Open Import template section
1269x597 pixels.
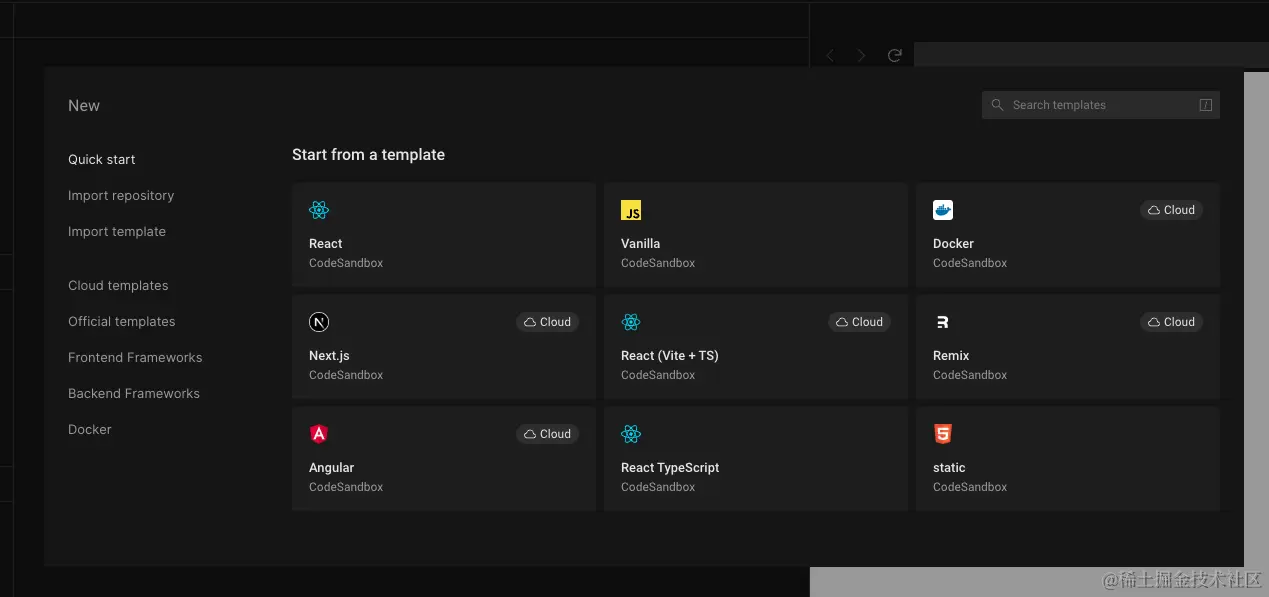[x=117, y=232]
